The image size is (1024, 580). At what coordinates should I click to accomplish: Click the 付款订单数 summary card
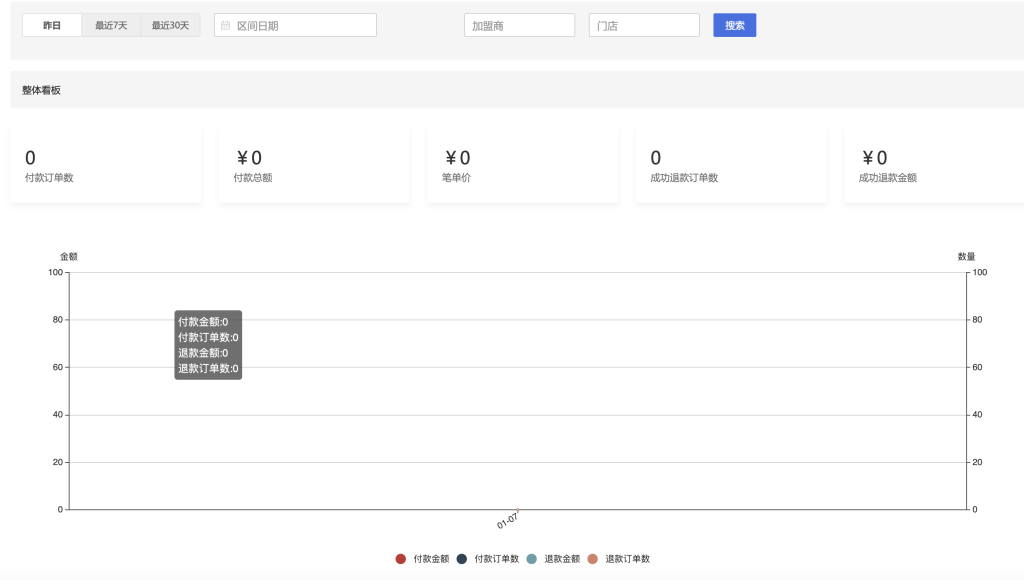pos(106,165)
